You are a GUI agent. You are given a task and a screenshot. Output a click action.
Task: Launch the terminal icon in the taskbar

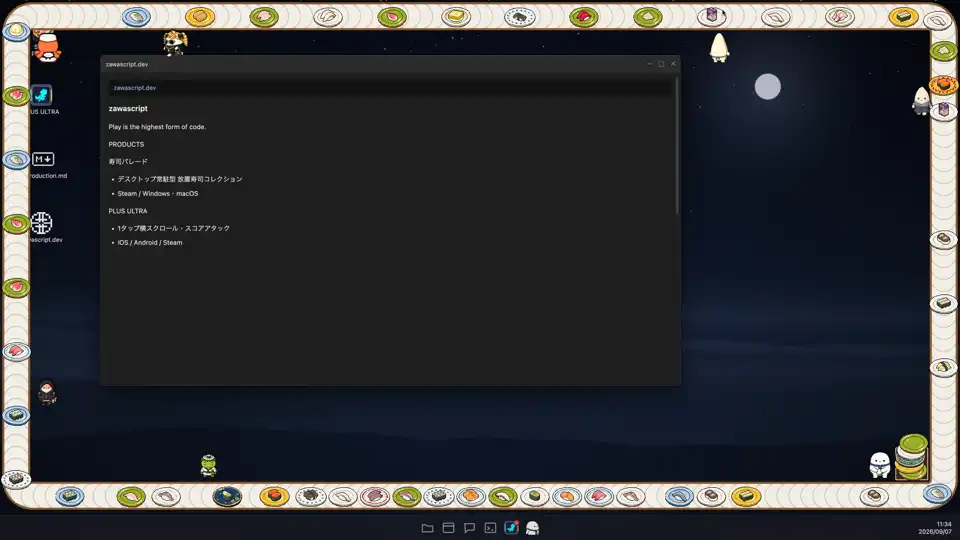click(490, 528)
